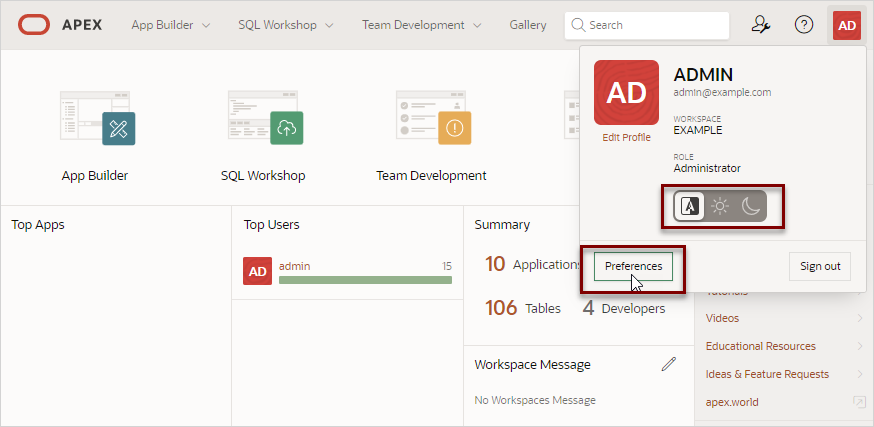Close account menu via AD avatar button
Viewport: 874px width, 427px height.
pos(847,25)
